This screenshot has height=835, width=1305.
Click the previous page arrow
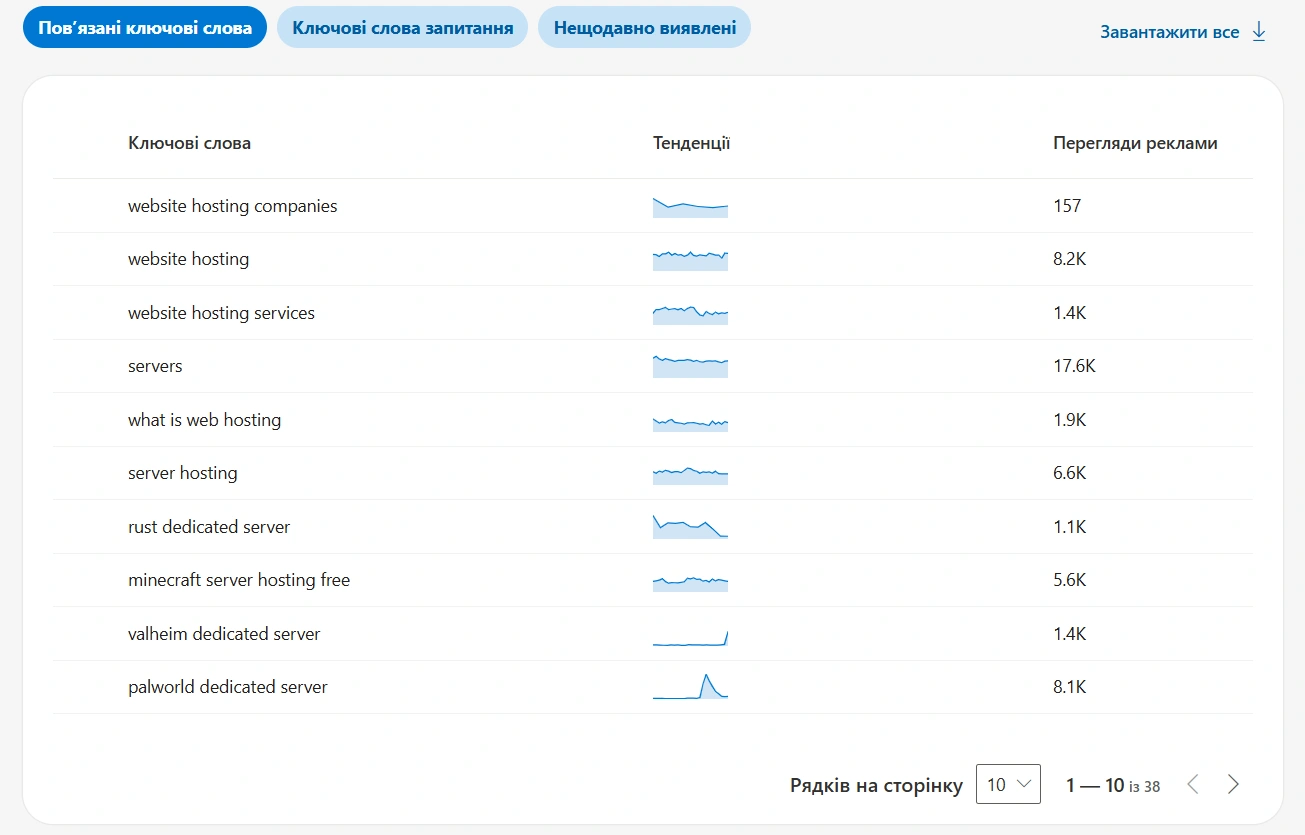(1192, 785)
